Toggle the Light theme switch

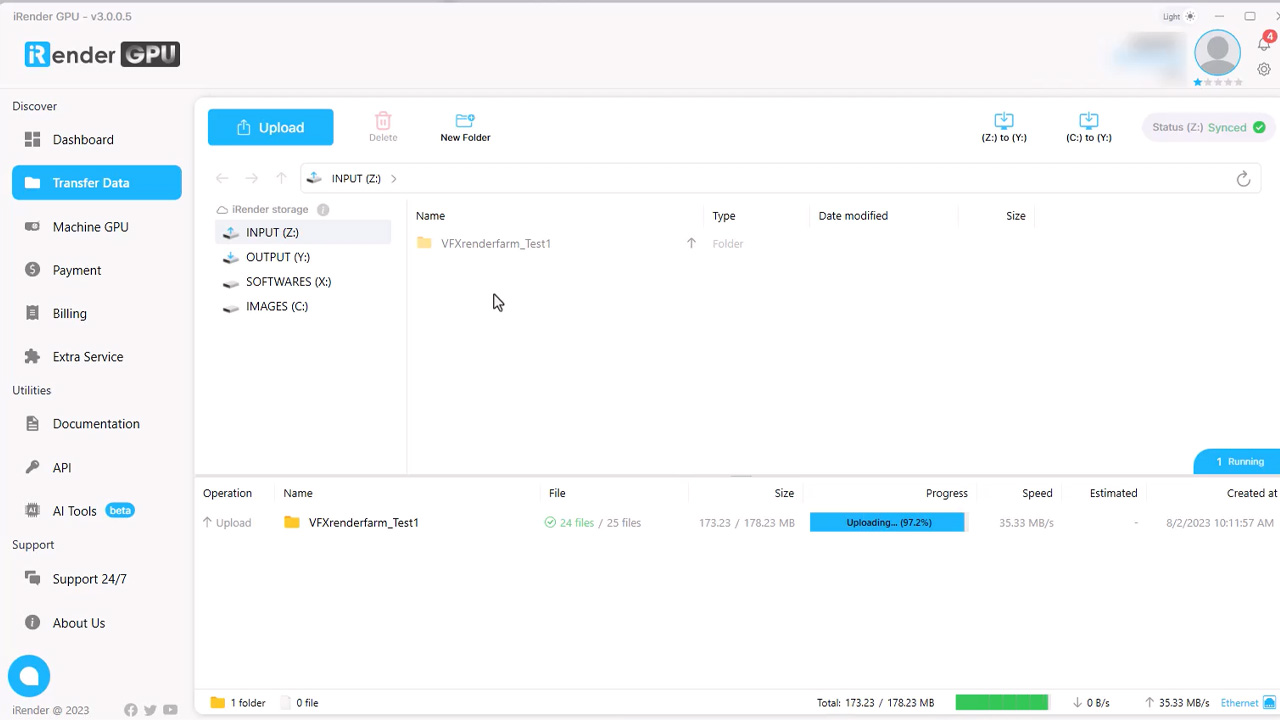(x=1178, y=17)
